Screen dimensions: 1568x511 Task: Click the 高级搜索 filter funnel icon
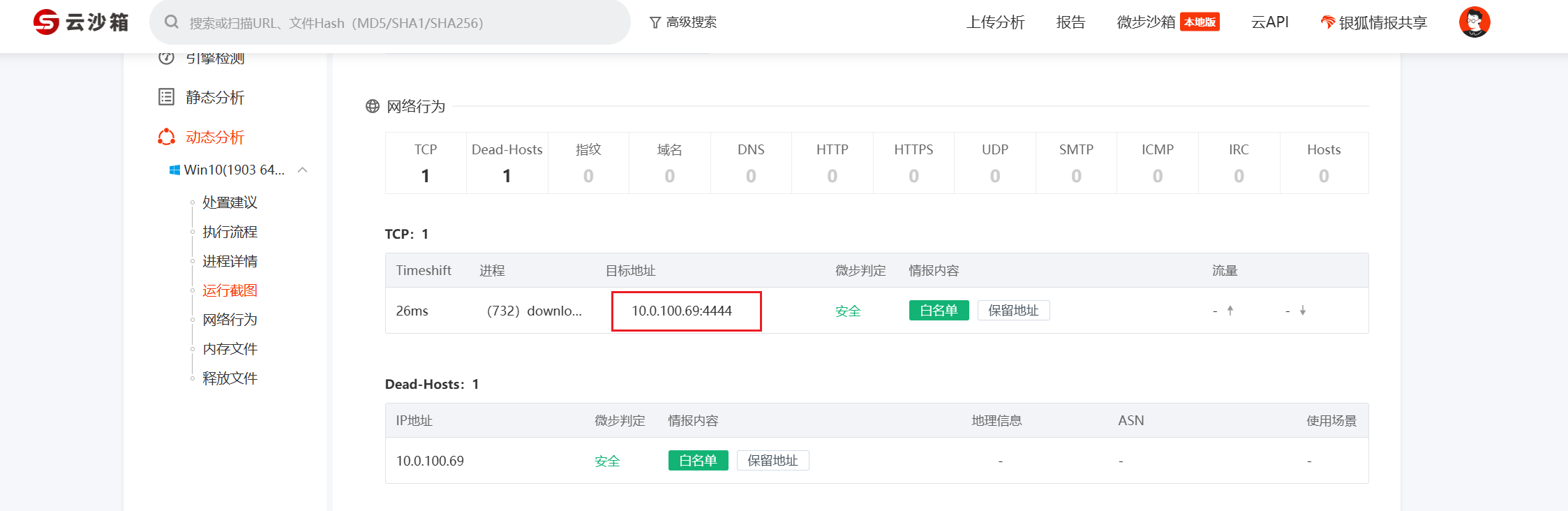point(655,23)
